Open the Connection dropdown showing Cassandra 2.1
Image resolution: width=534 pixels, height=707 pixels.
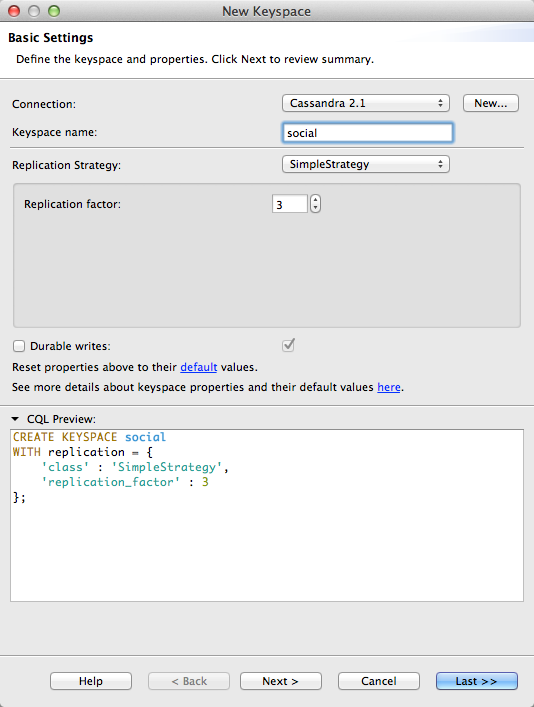[366, 103]
